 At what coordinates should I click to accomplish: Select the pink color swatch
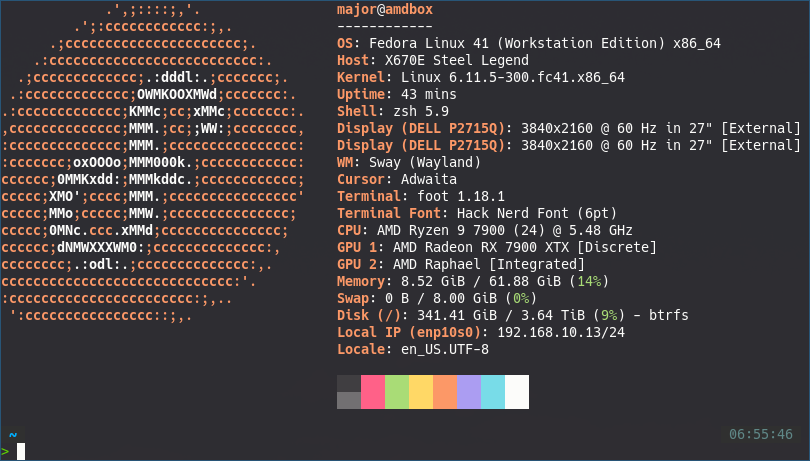[x=373, y=392]
